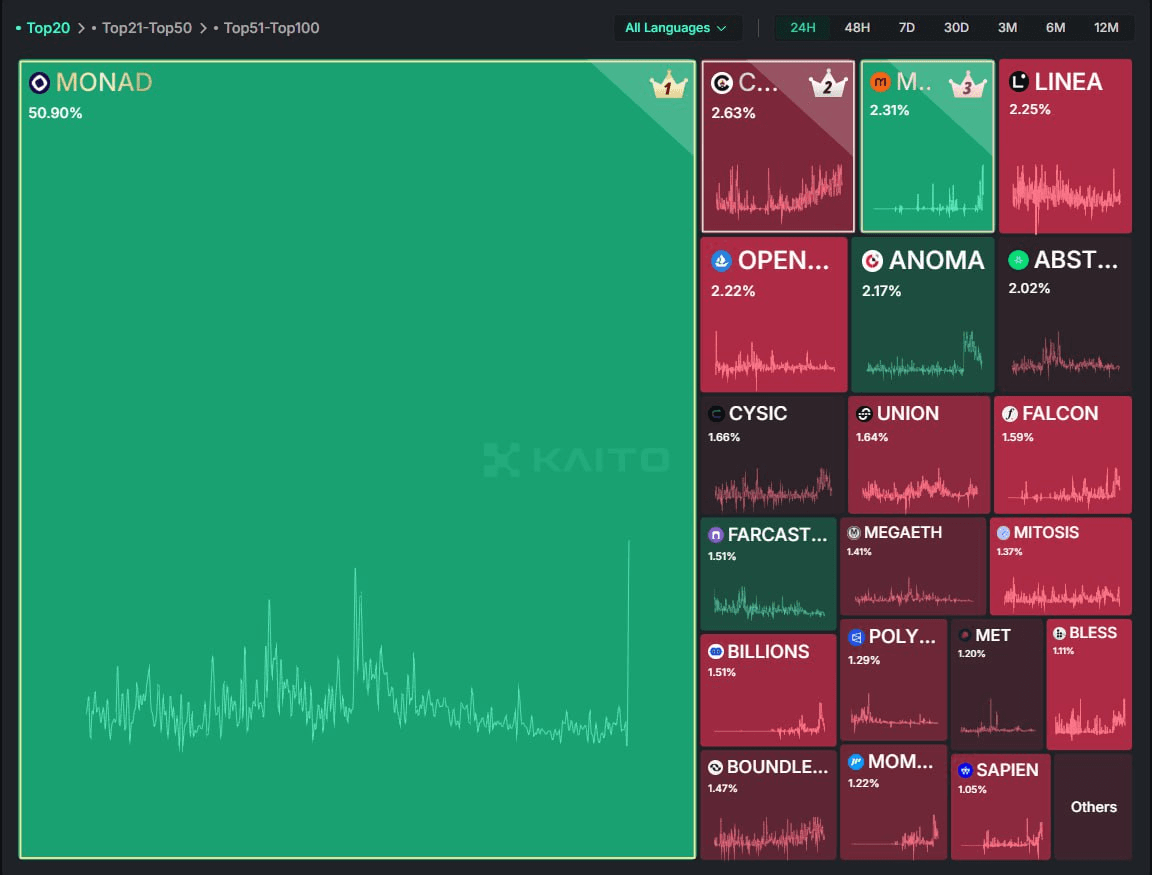Click the rank 3 crown badge
The height and width of the screenshot is (875, 1152).
click(968, 84)
